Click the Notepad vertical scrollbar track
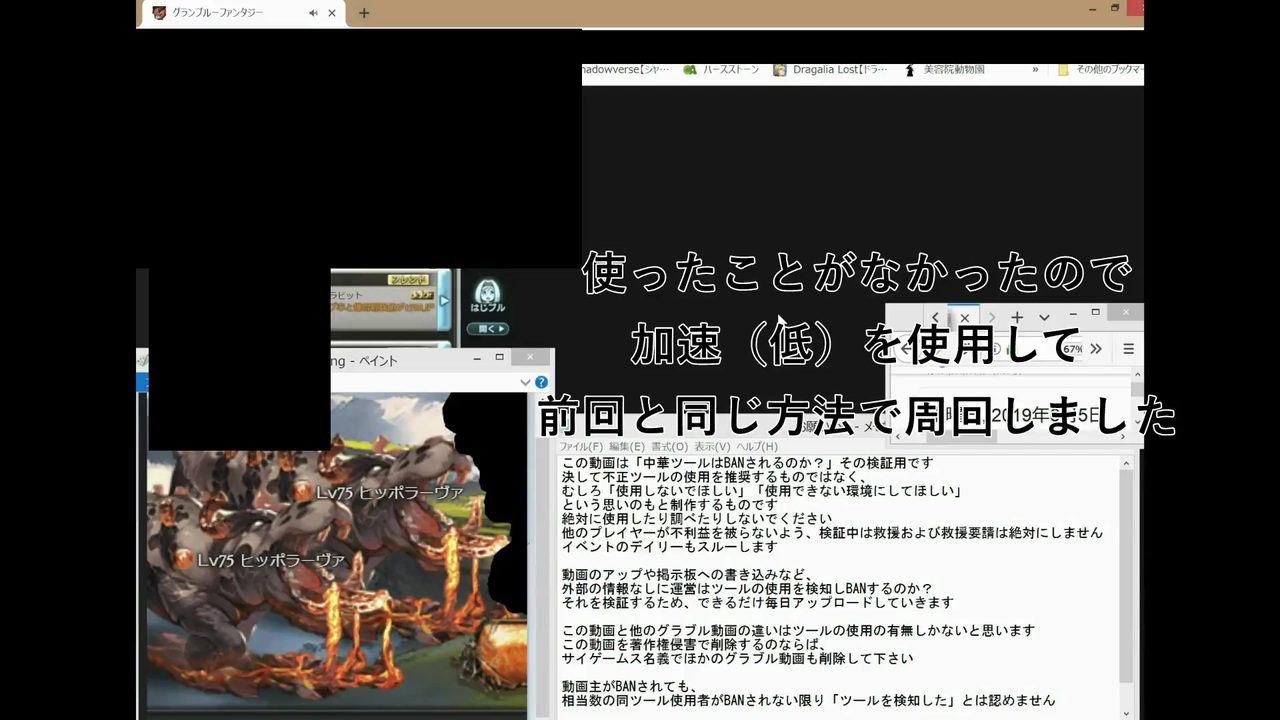 [x=1127, y=588]
